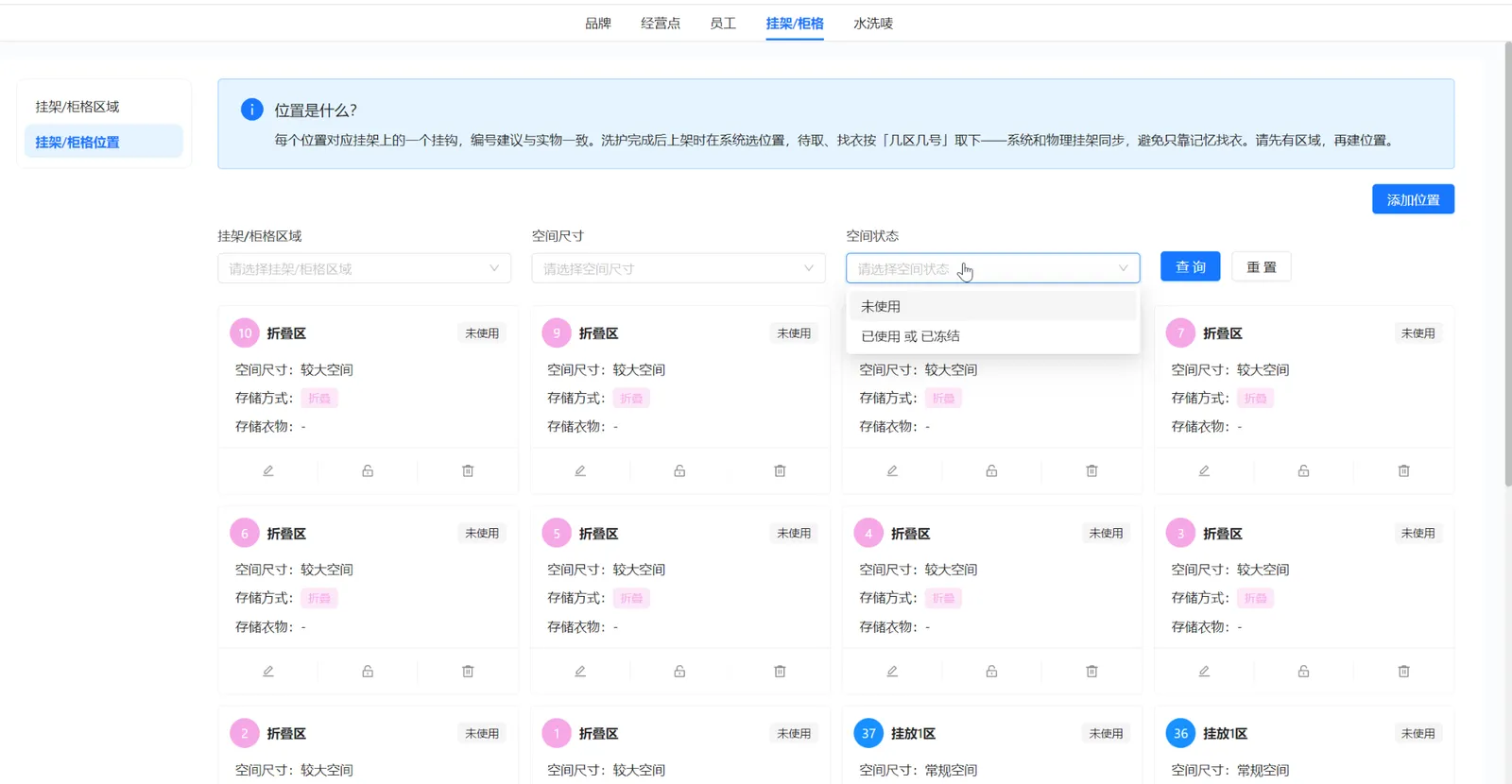Delete the card partly covered by the status dropdown
This screenshot has width=1512, height=784.
pos(1091,470)
